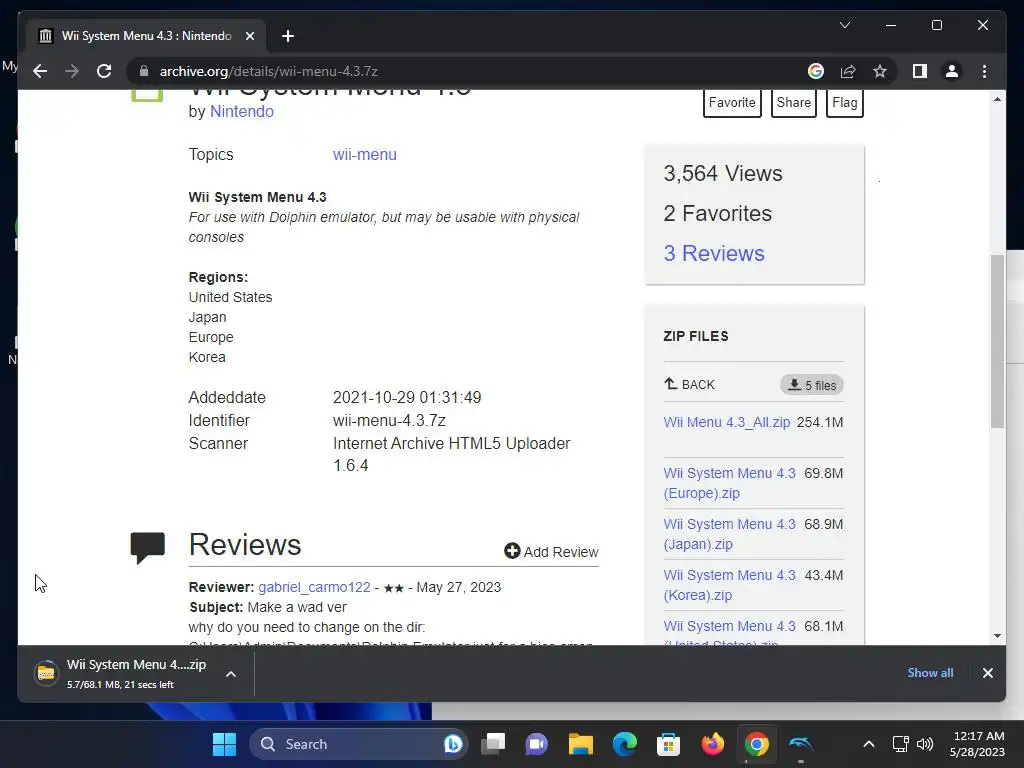The width and height of the screenshot is (1024, 768).
Task: Go back to the previous page
Action: (40, 71)
